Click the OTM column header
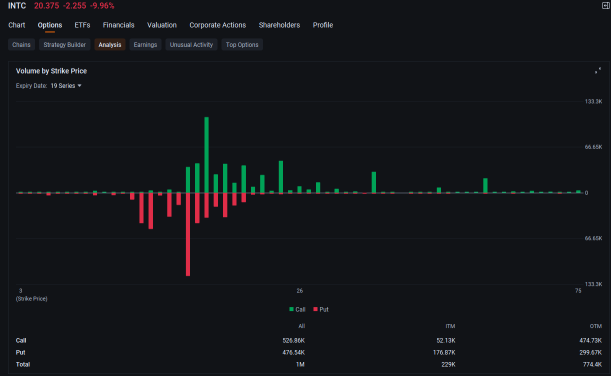 point(596,326)
